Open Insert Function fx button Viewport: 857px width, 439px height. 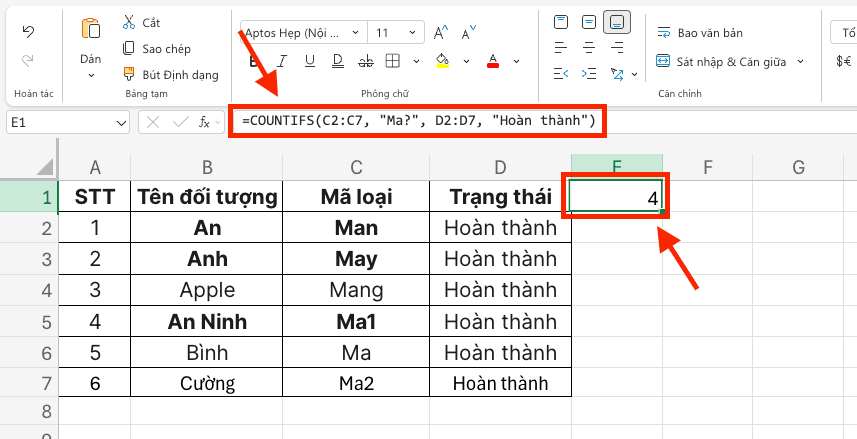(x=204, y=122)
